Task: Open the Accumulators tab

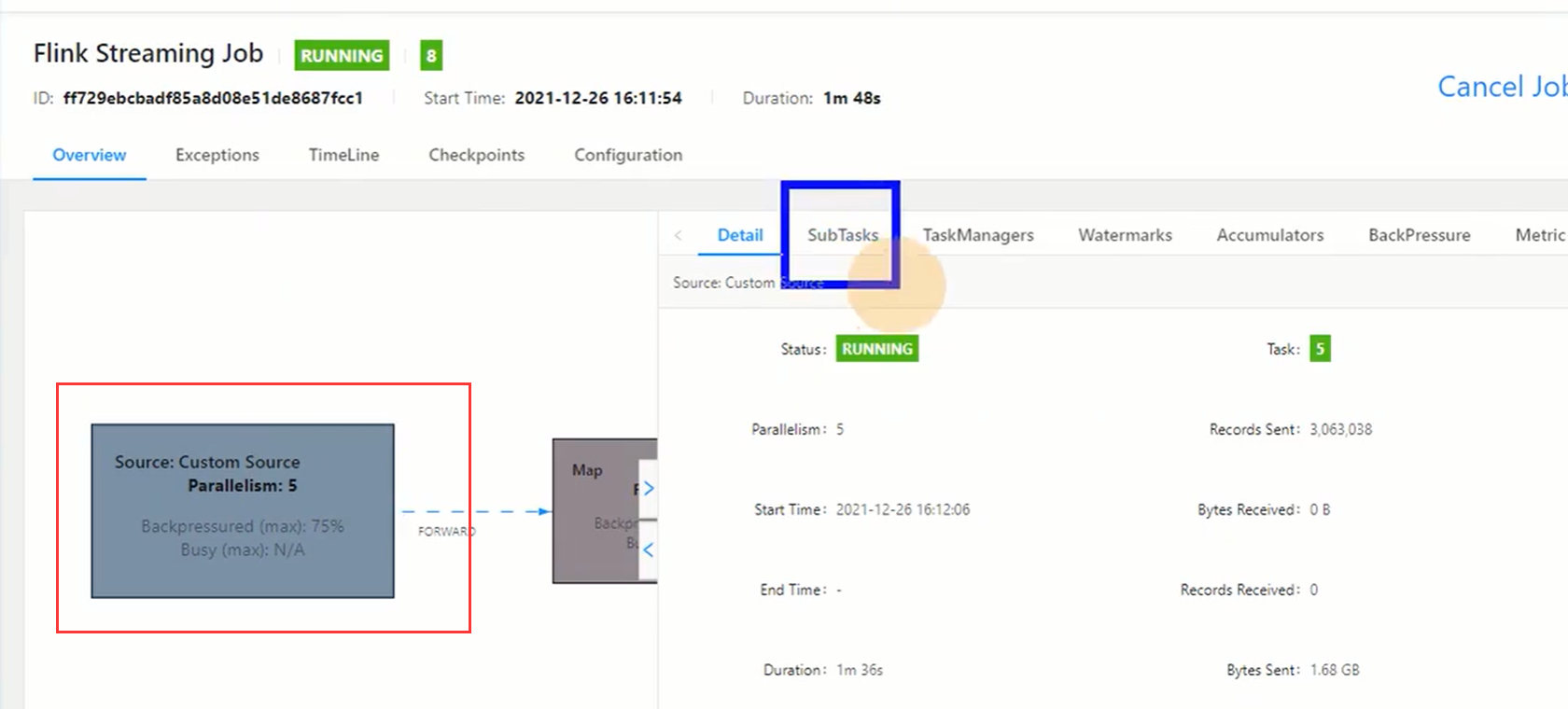Action: pyautogui.click(x=1269, y=235)
